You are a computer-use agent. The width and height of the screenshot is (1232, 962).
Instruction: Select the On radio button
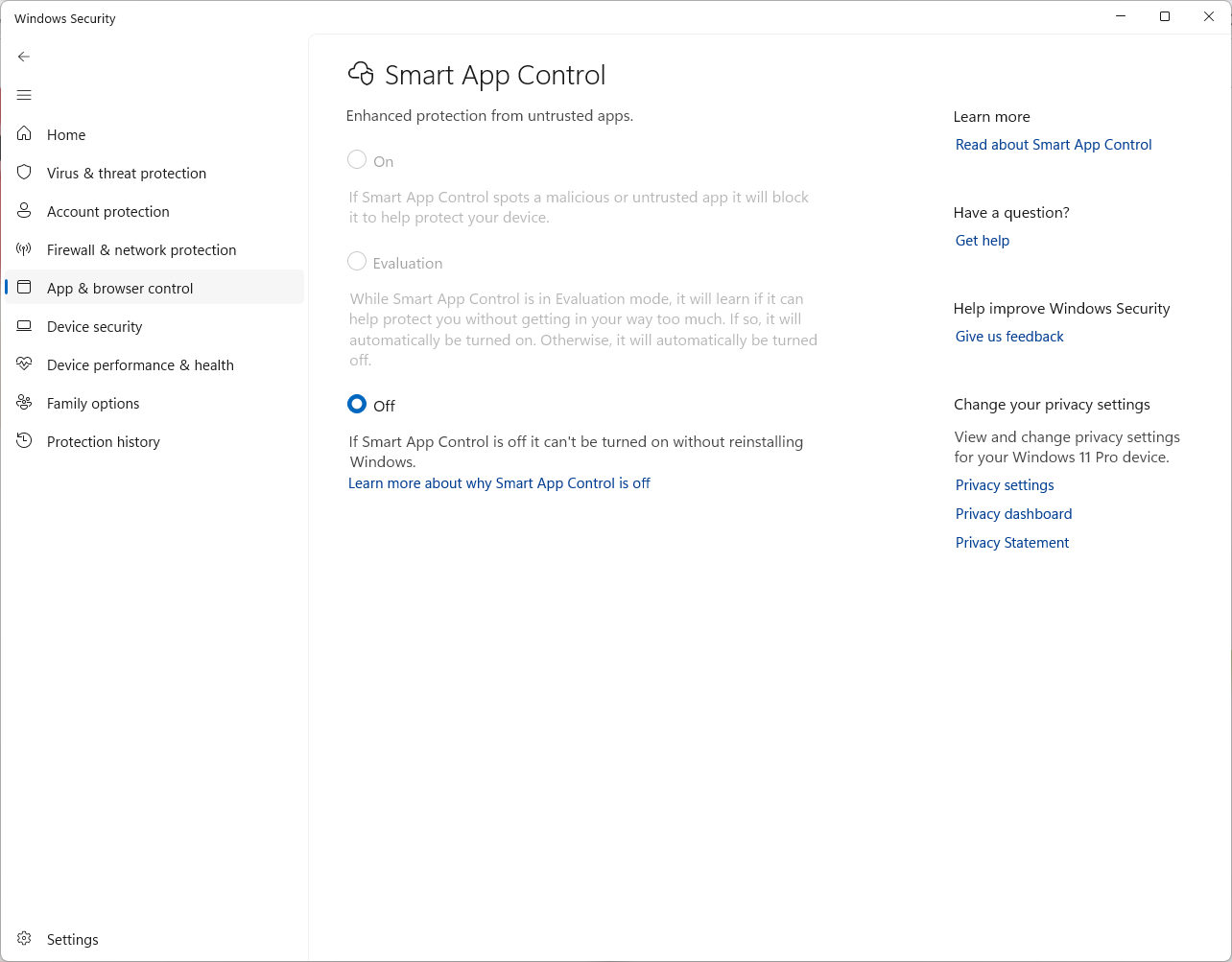[357, 160]
